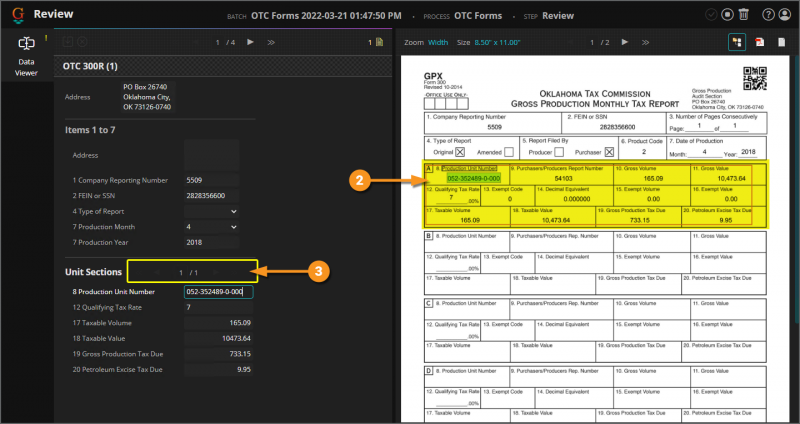Click Gross Value 10,473.64 on the form

click(731, 179)
